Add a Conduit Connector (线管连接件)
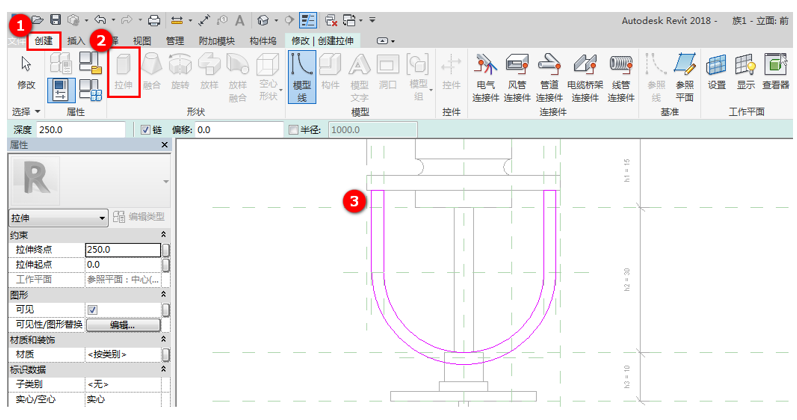This screenshot has height=420, width=797. (x=621, y=77)
